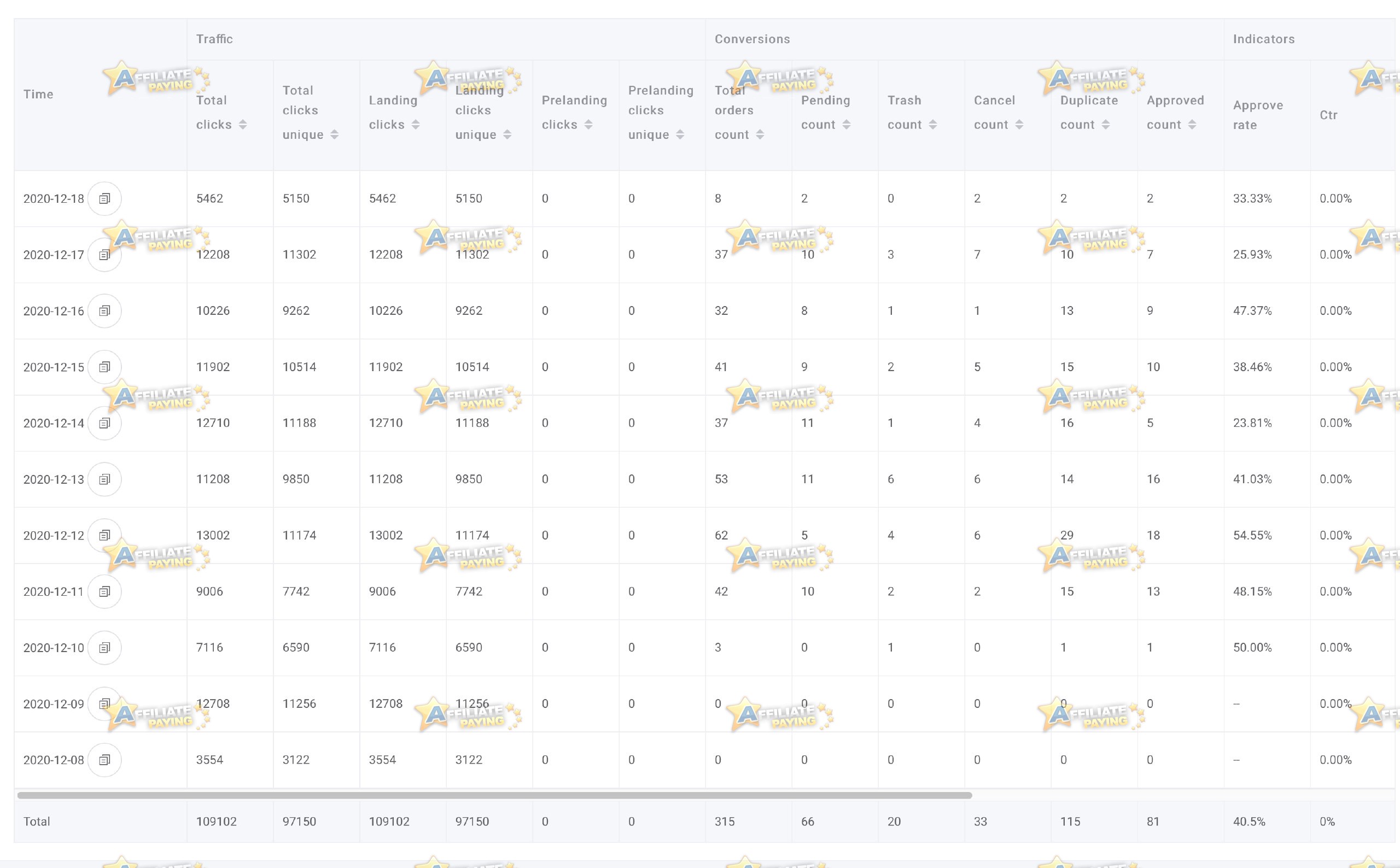Sort by Cancel count column arrows

1019,125
